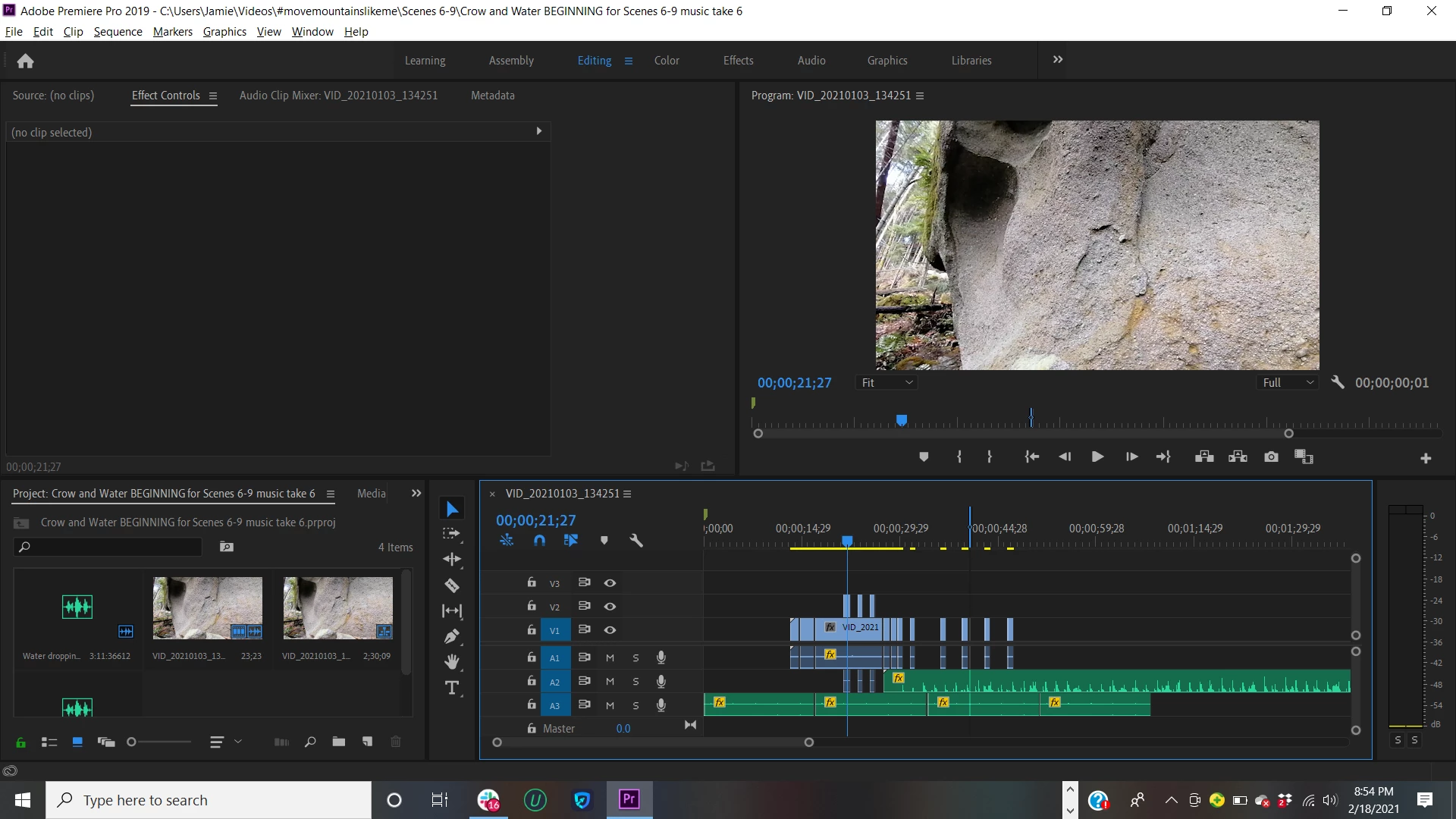The width and height of the screenshot is (1456, 819).
Task: Select the Type tool
Action: pos(452,688)
